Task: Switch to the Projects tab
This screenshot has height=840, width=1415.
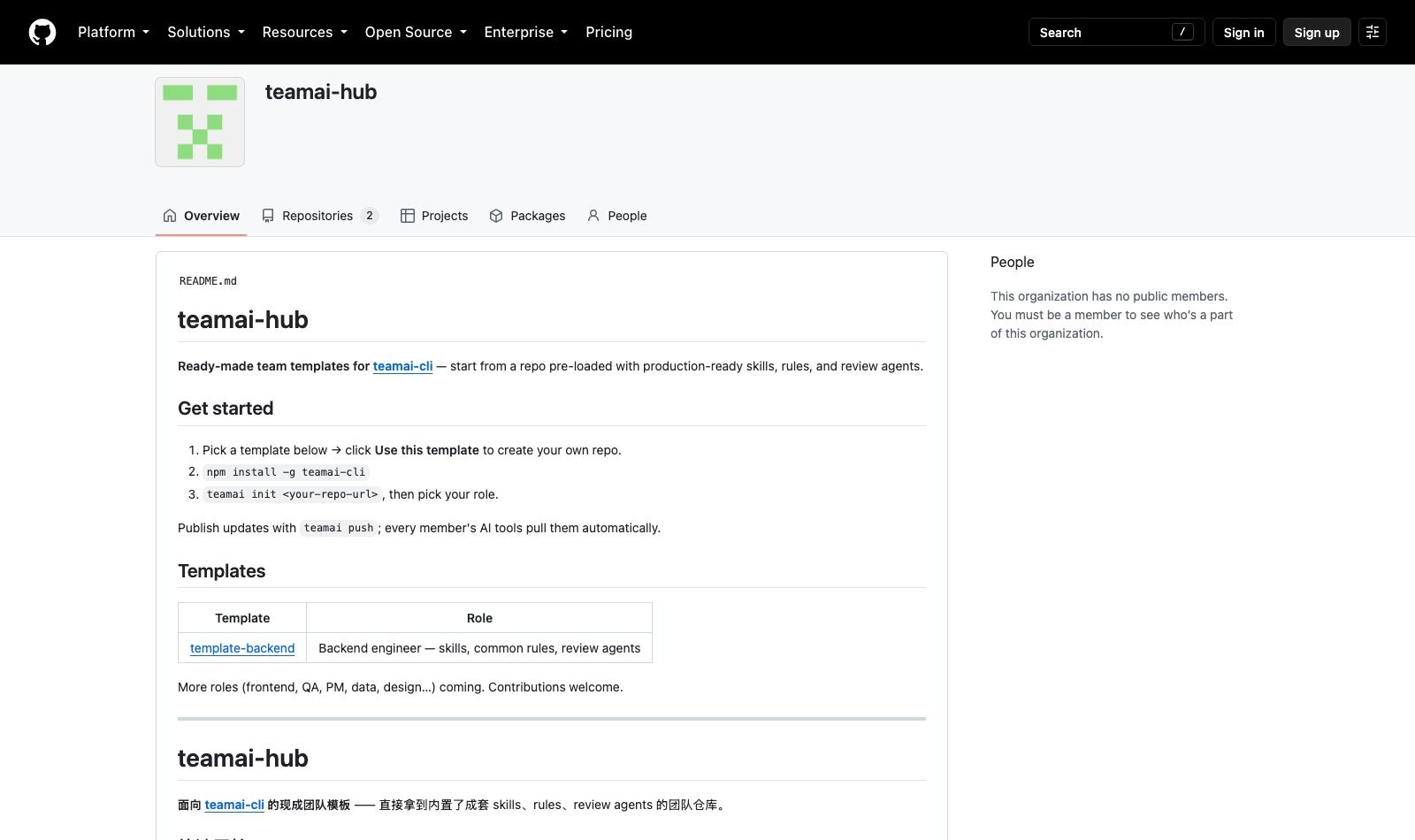Action: click(x=434, y=216)
